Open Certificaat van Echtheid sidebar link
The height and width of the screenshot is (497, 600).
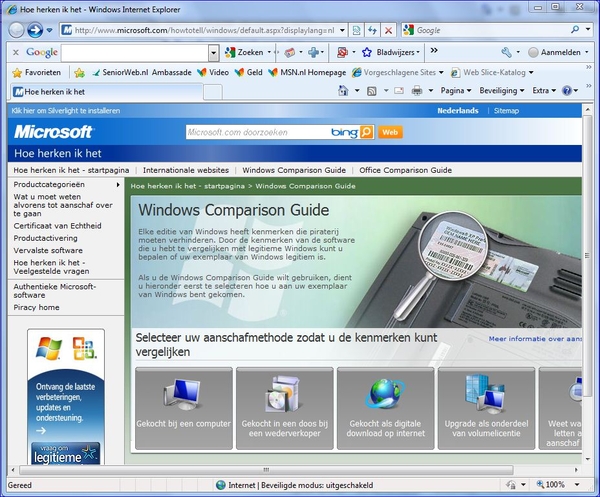point(57,226)
